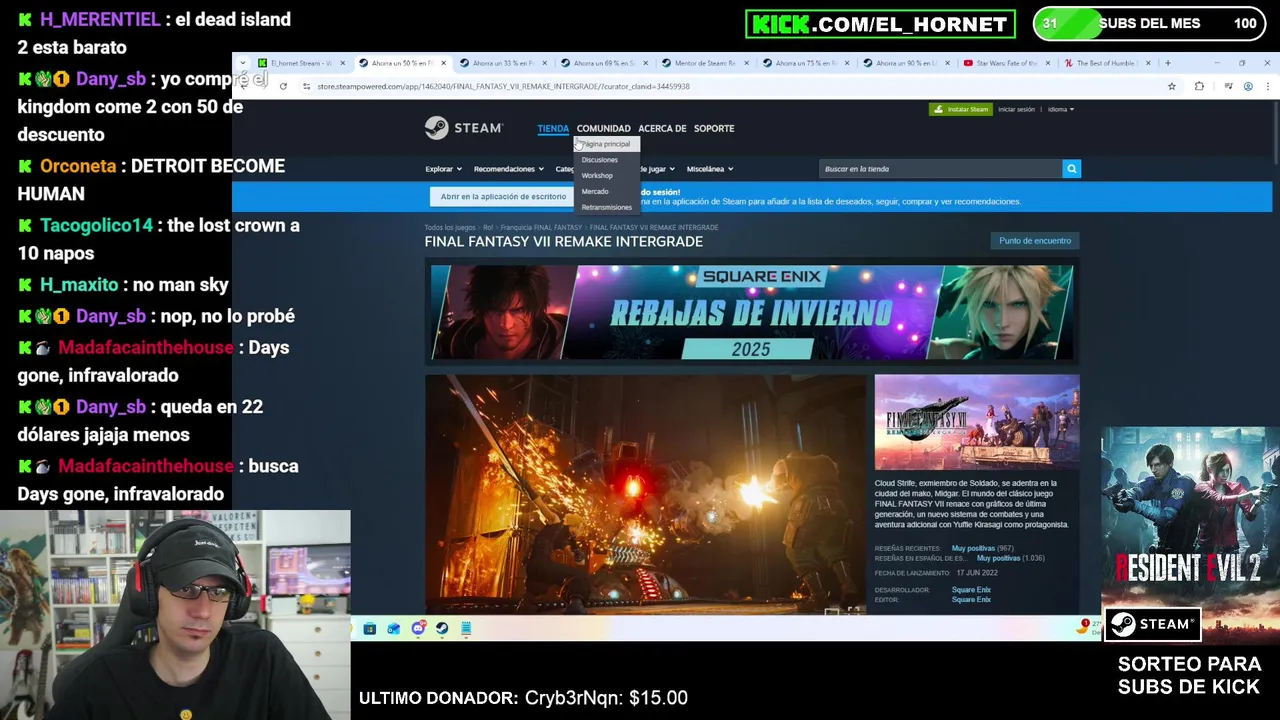Open new browser tab with plus icon

1167,63
